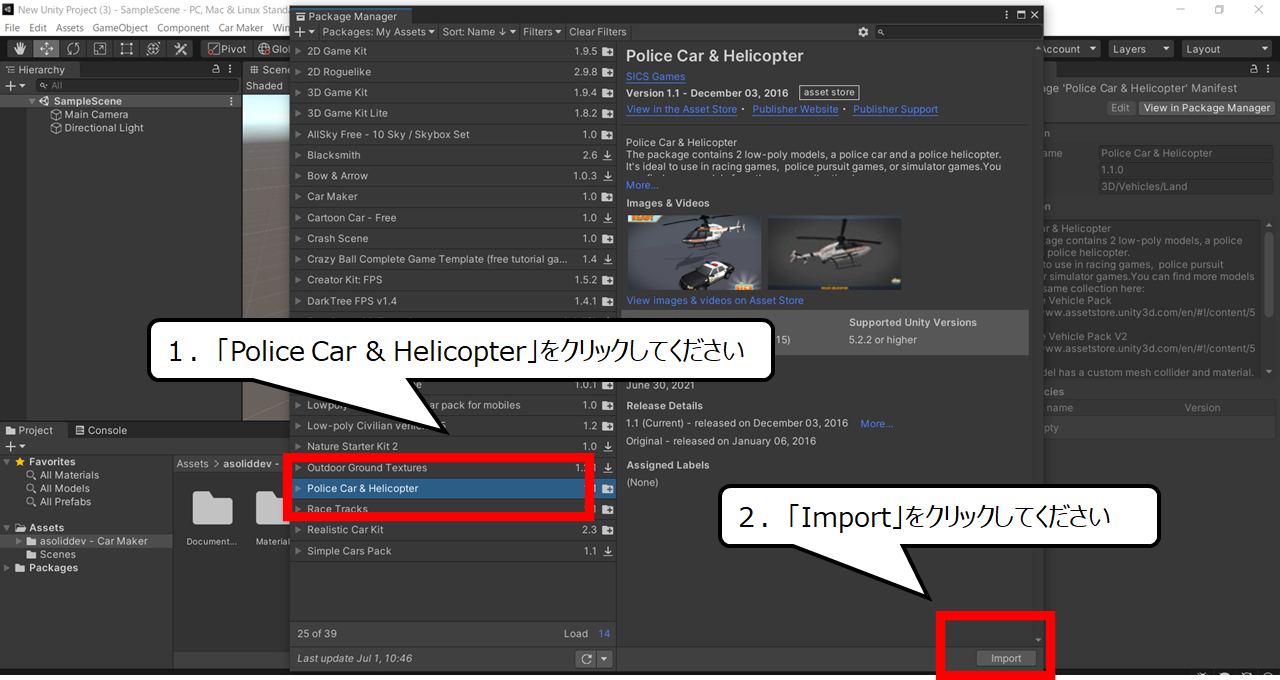Click the import icon for Car Maker
This screenshot has height=680, width=1280.
point(607,197)
